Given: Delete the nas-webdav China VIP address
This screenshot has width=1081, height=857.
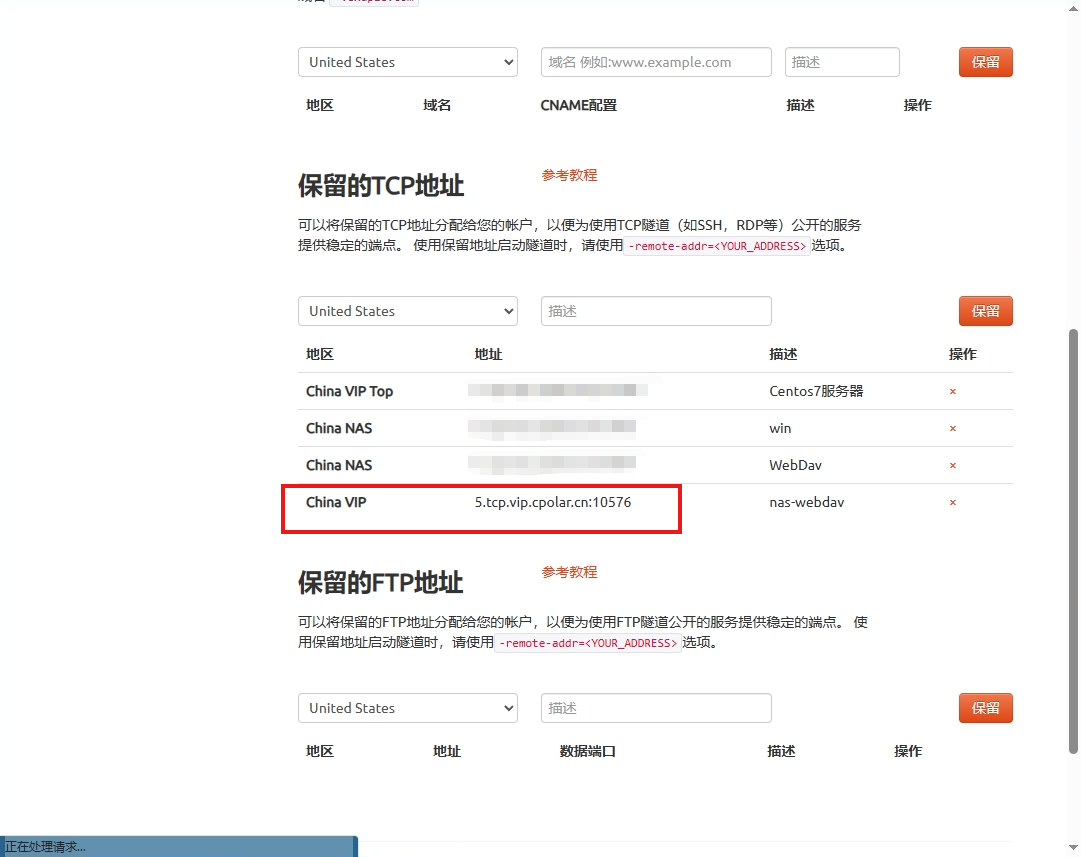Looking at the screenshot, I should [952, 503].
